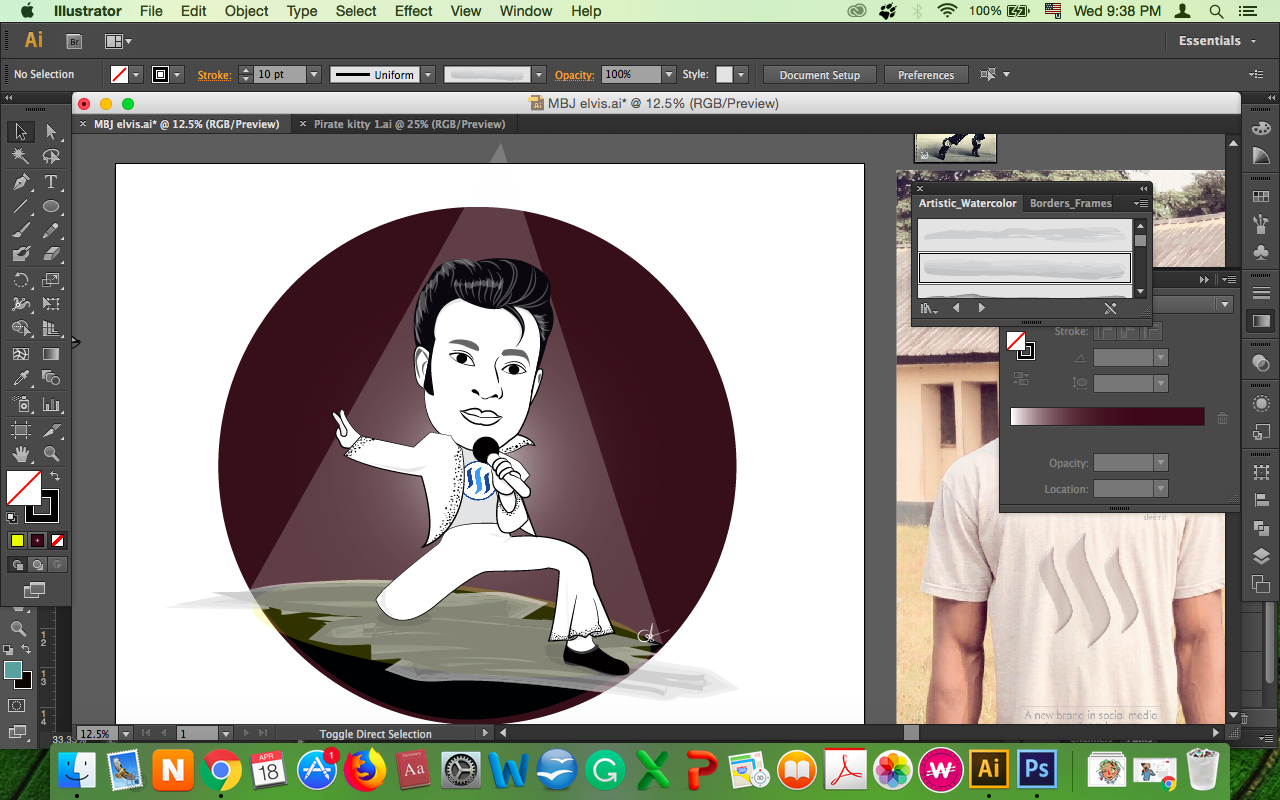This screenshot has width=1280, height=800.
Task: Enable Draw Normal mode
Action: [x=16, y=565]
